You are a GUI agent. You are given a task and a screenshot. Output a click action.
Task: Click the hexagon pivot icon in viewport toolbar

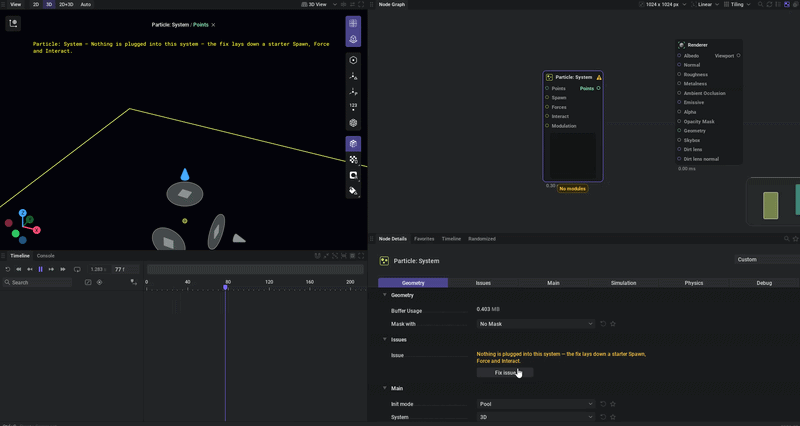(353, 60)
